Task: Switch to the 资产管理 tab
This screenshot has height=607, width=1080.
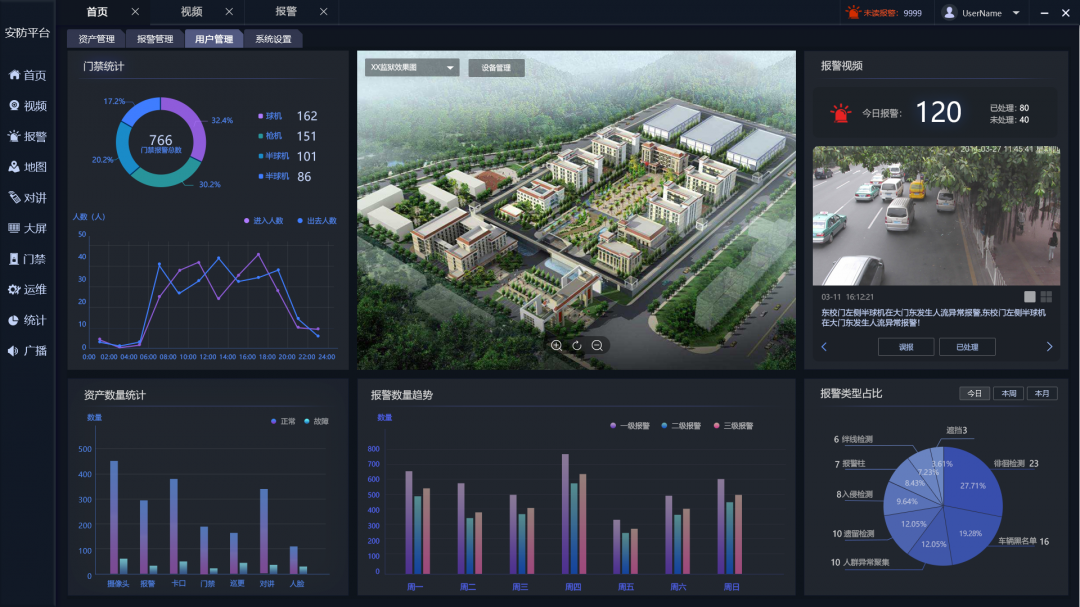Action: [96, 39]
